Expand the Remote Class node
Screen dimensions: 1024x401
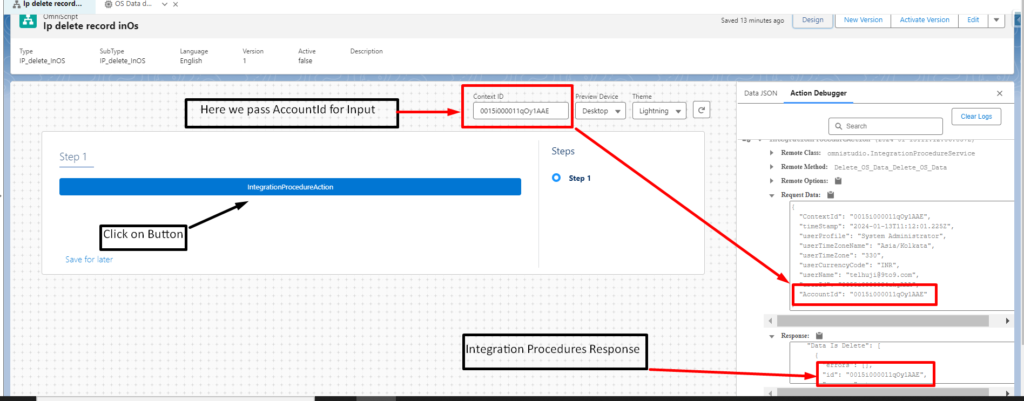point(771,153)
